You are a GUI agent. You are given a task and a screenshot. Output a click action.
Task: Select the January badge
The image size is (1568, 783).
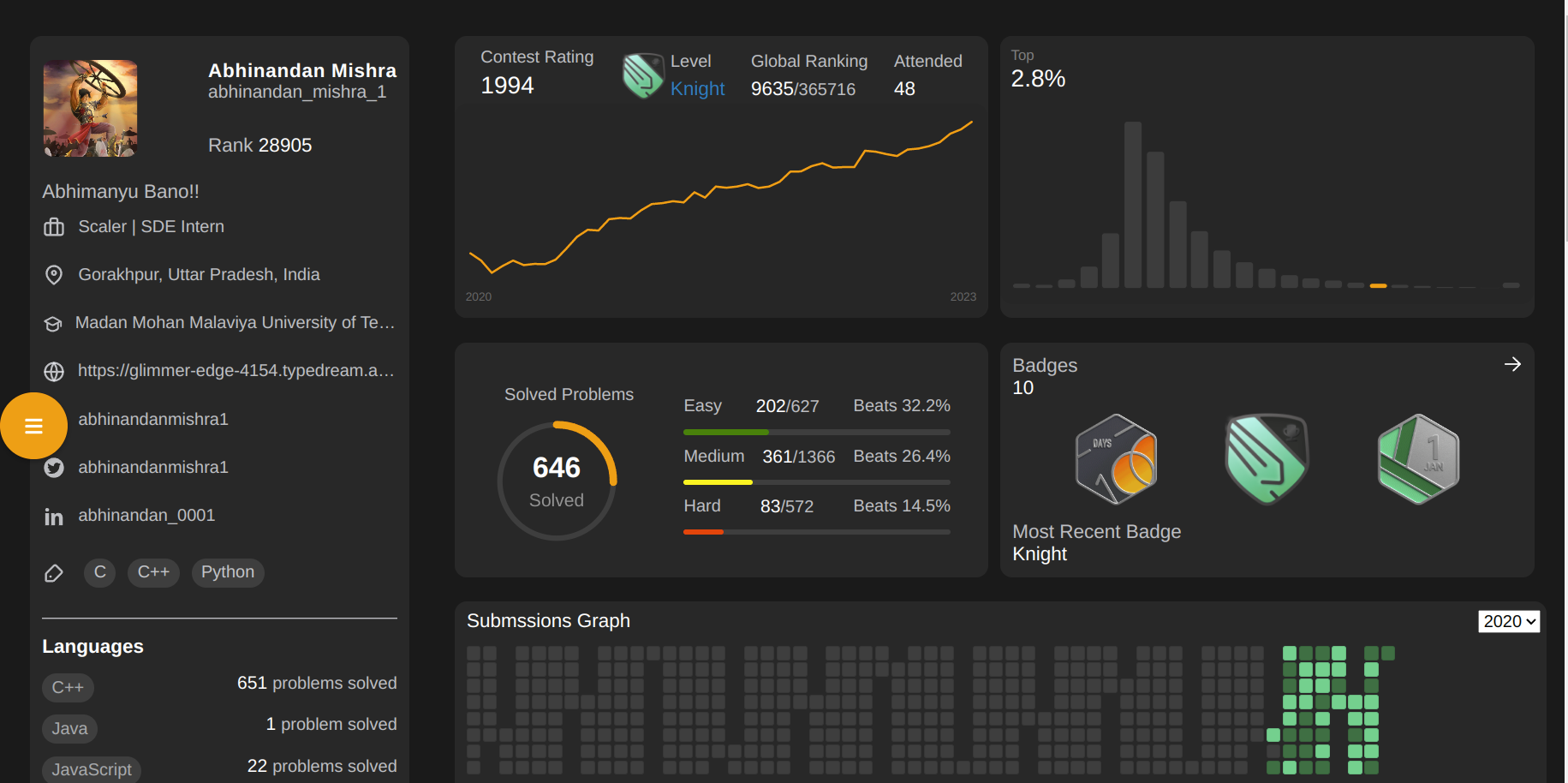tap(1418, 459)
